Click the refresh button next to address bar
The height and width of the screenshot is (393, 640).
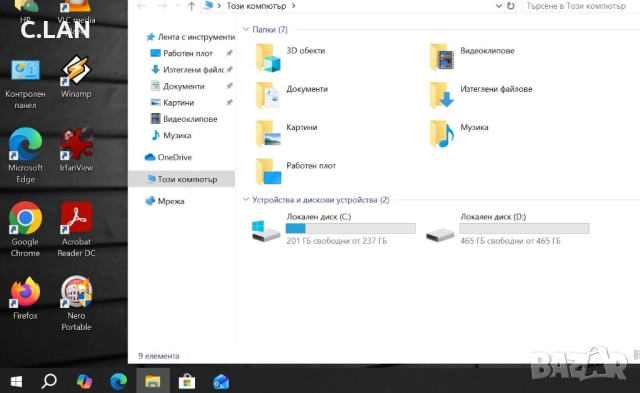[511, 6]
